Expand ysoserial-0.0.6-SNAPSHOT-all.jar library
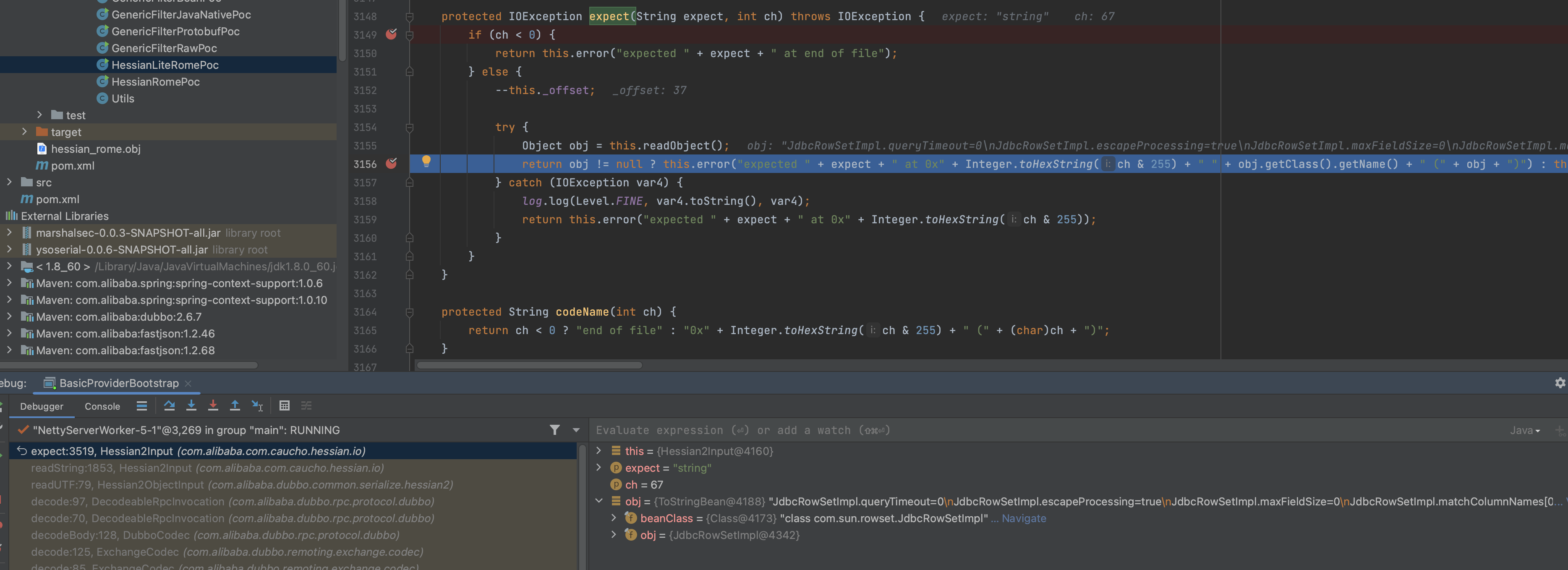The width and height of the screenshot is (1568, 570). pyautogui.click(x=9, y=249)
